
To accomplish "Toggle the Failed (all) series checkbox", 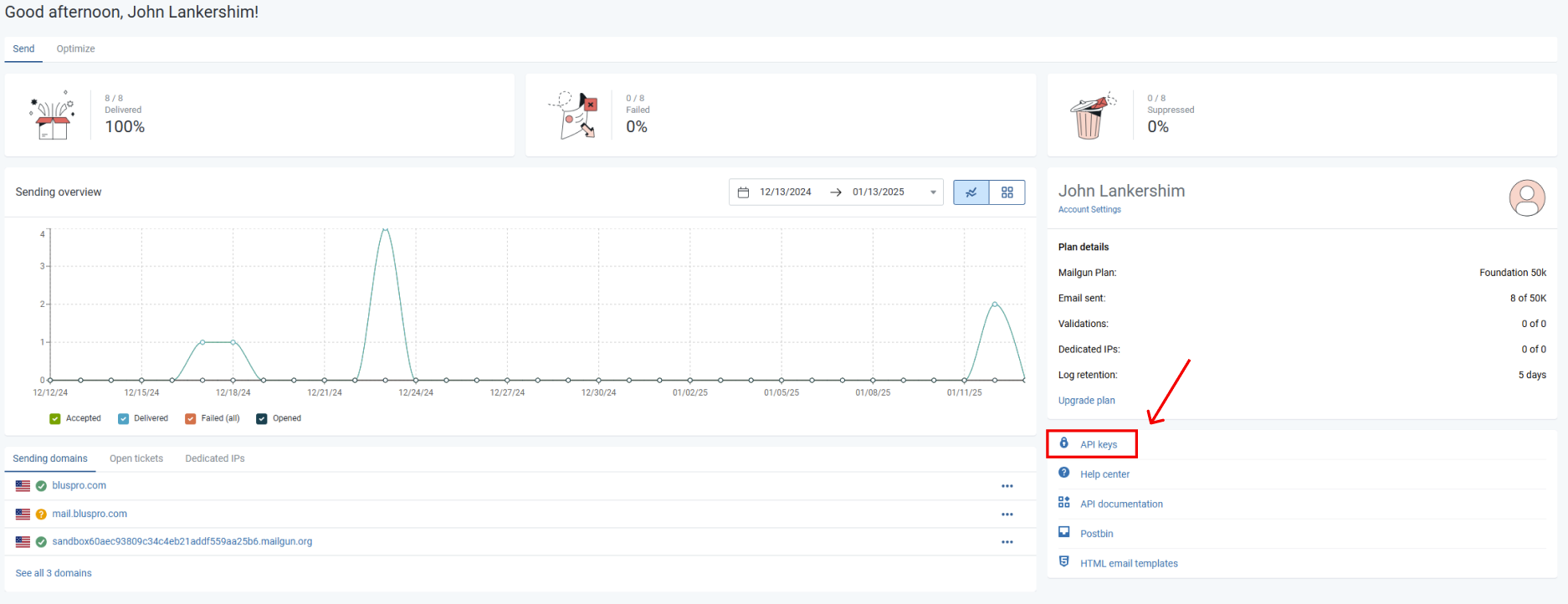I will point(191,419).
